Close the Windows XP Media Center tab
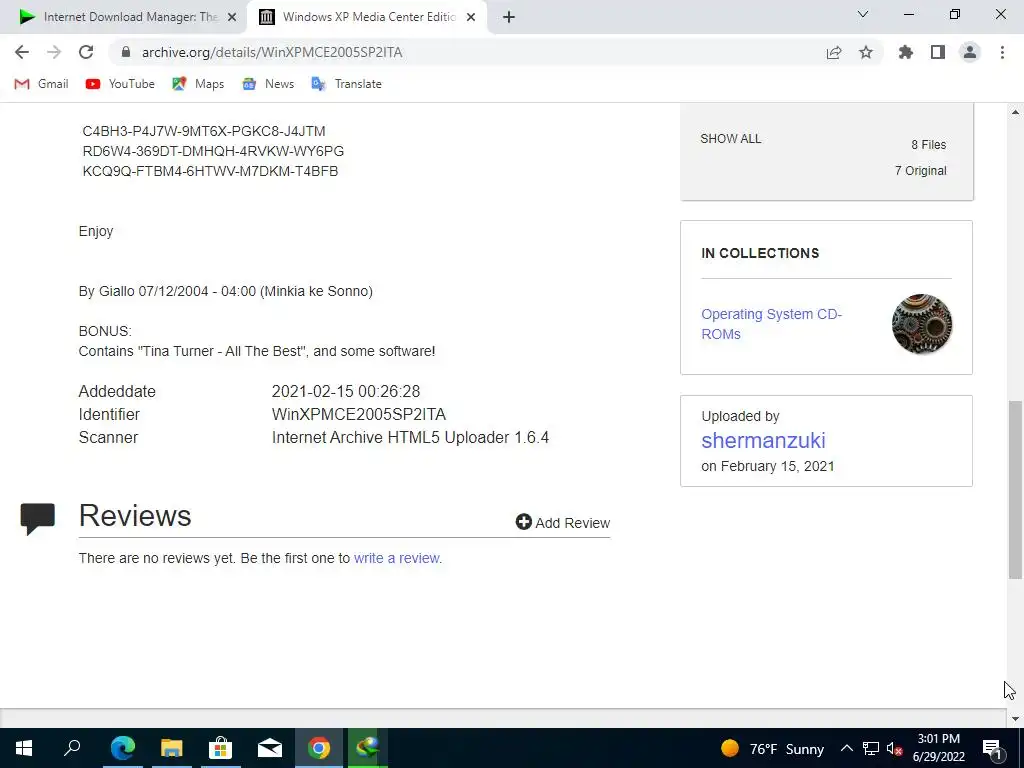1024x768 pixels. tap(471, 17)
